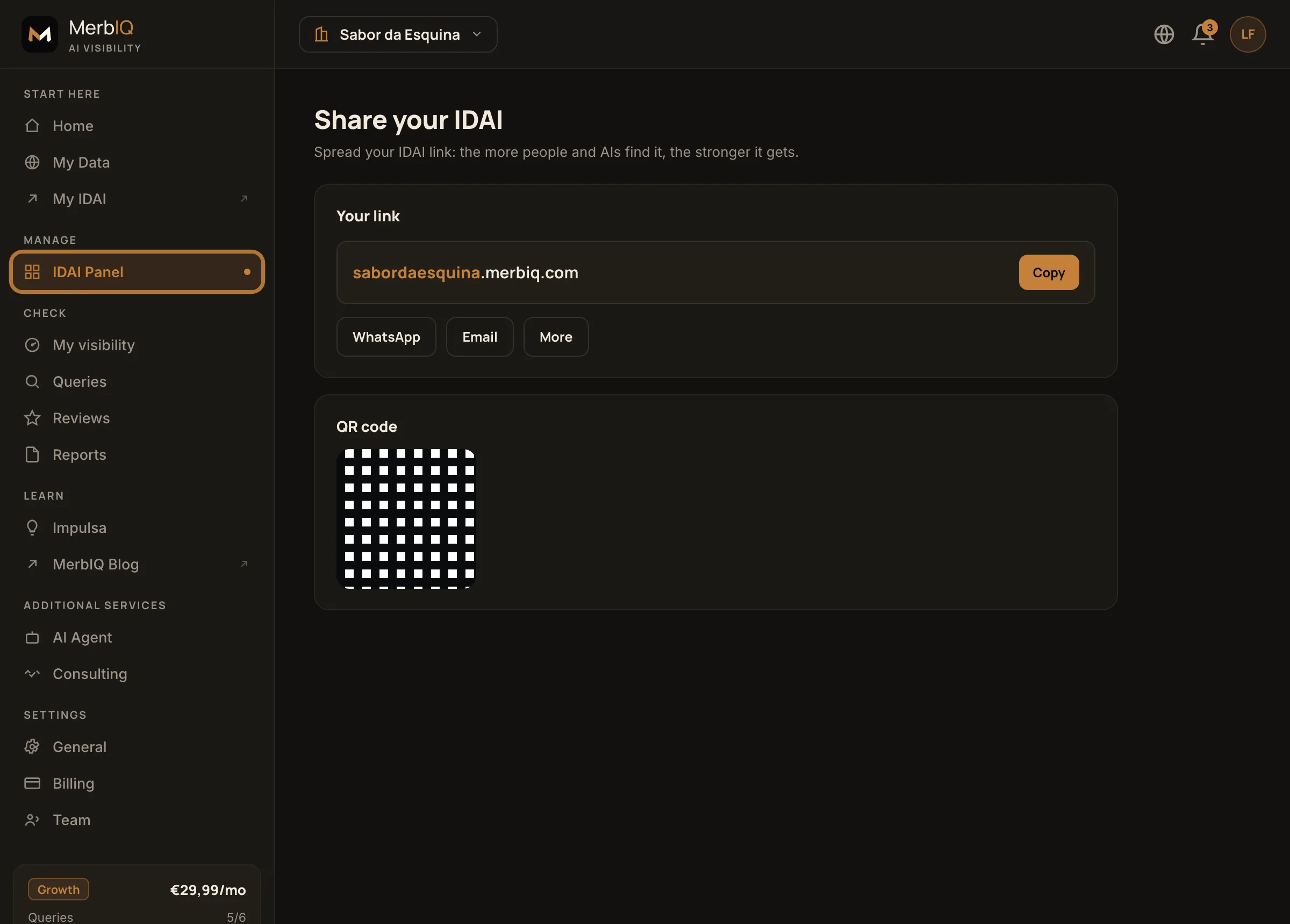Open Billing settings

click(137, 783)
